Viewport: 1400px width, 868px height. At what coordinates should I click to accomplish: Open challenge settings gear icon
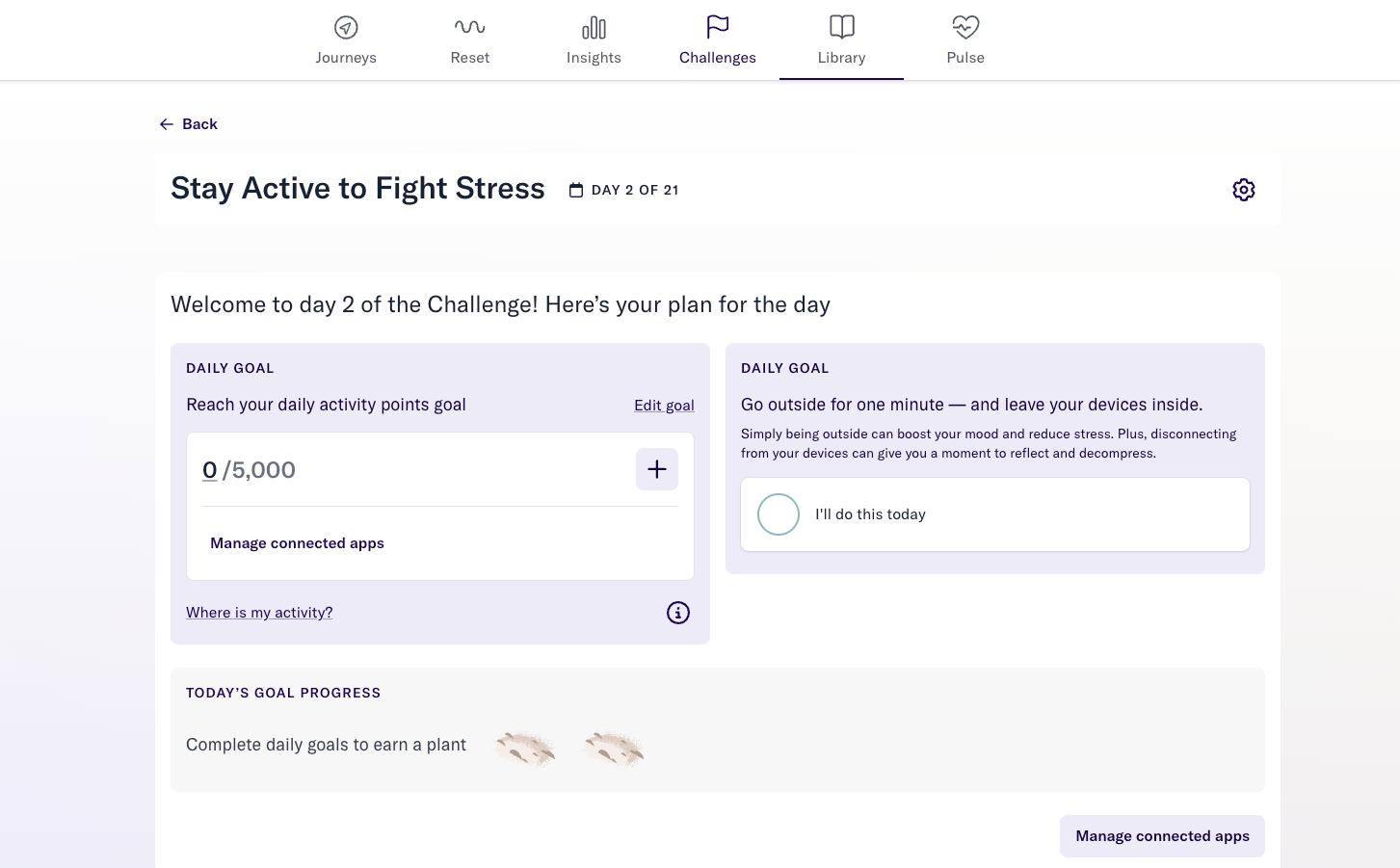click(1243, 190)
